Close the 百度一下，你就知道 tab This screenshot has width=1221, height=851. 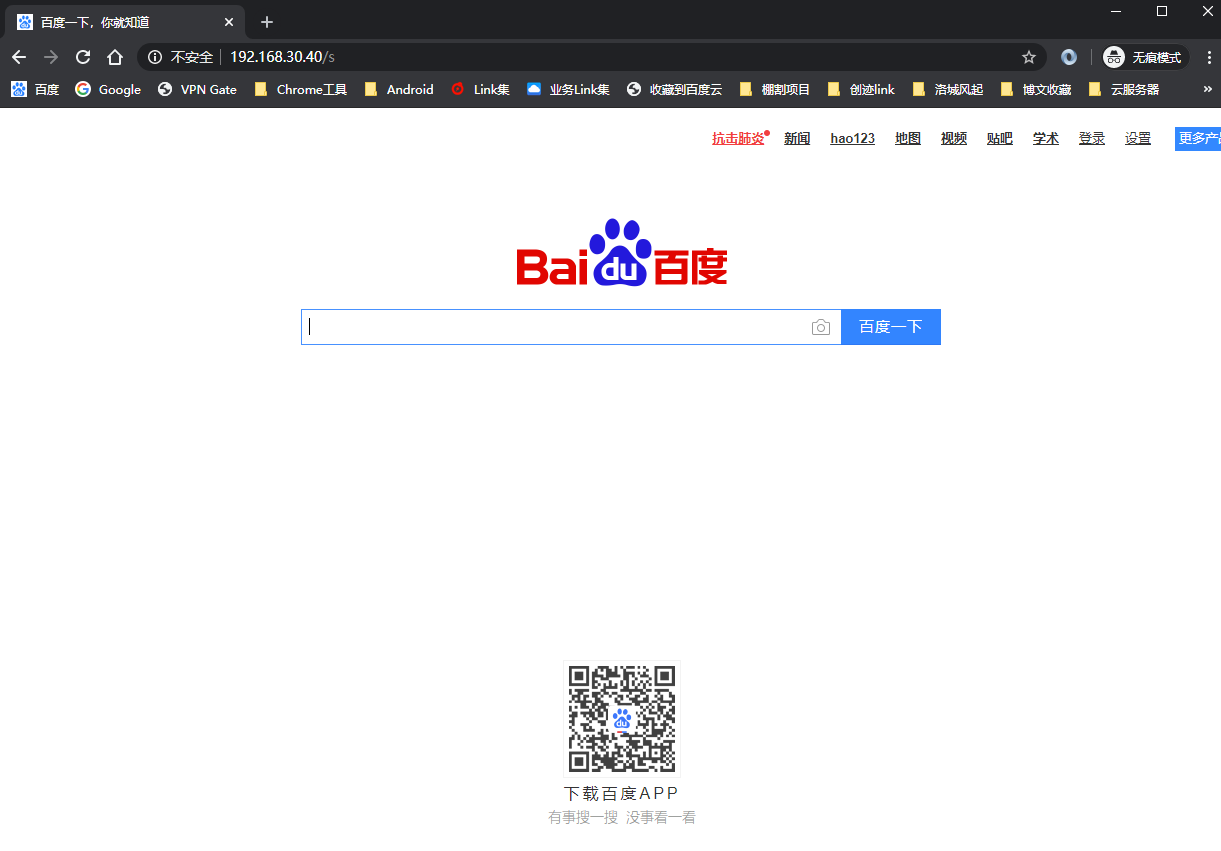click(x=229, y=22)
